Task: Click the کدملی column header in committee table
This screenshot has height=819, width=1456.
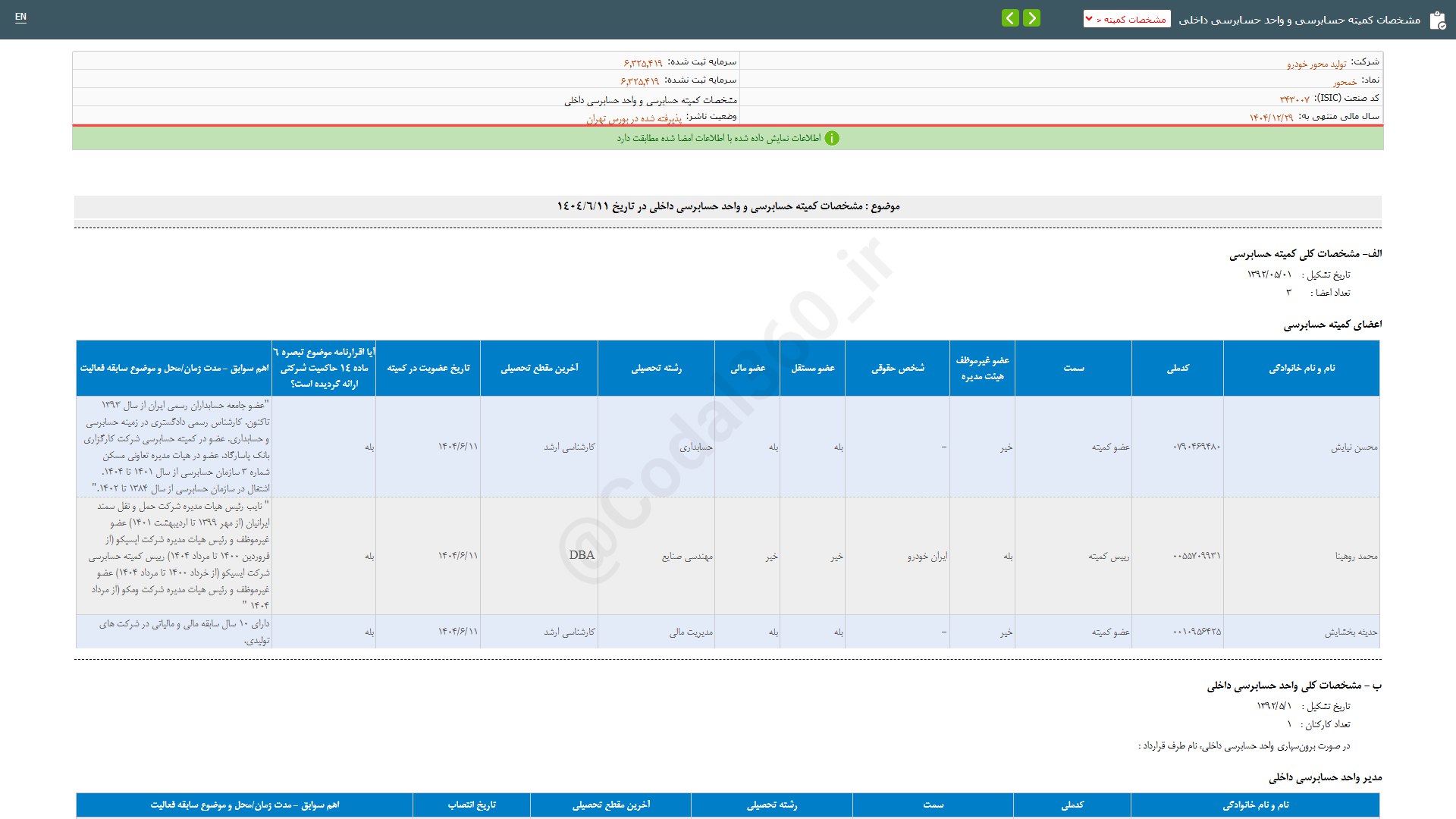Action: point(1178,368)
